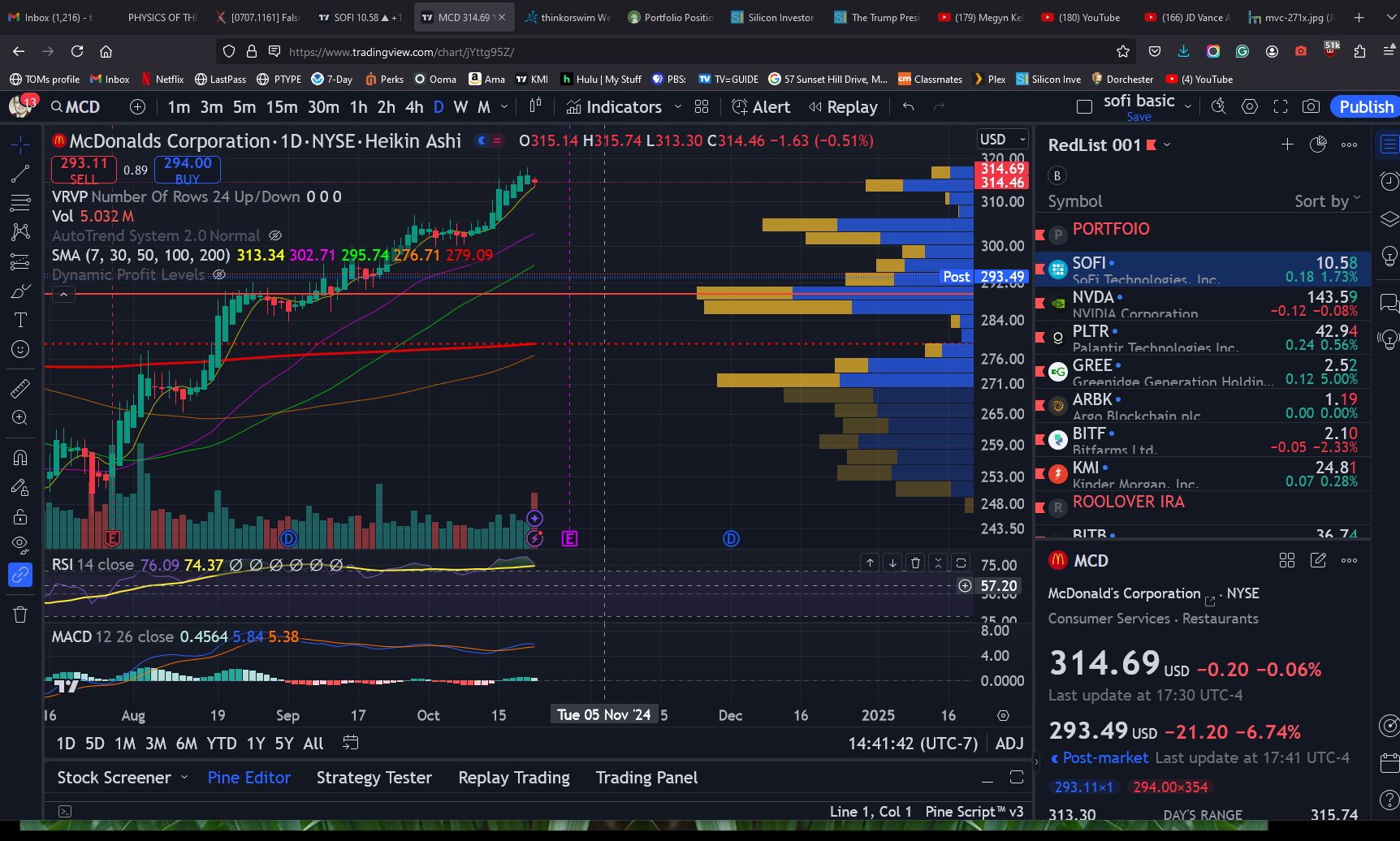Select the trend line drawing tool
This screenshot has width=1400, height=841.
pyautogui.click(x=20, y=174)
